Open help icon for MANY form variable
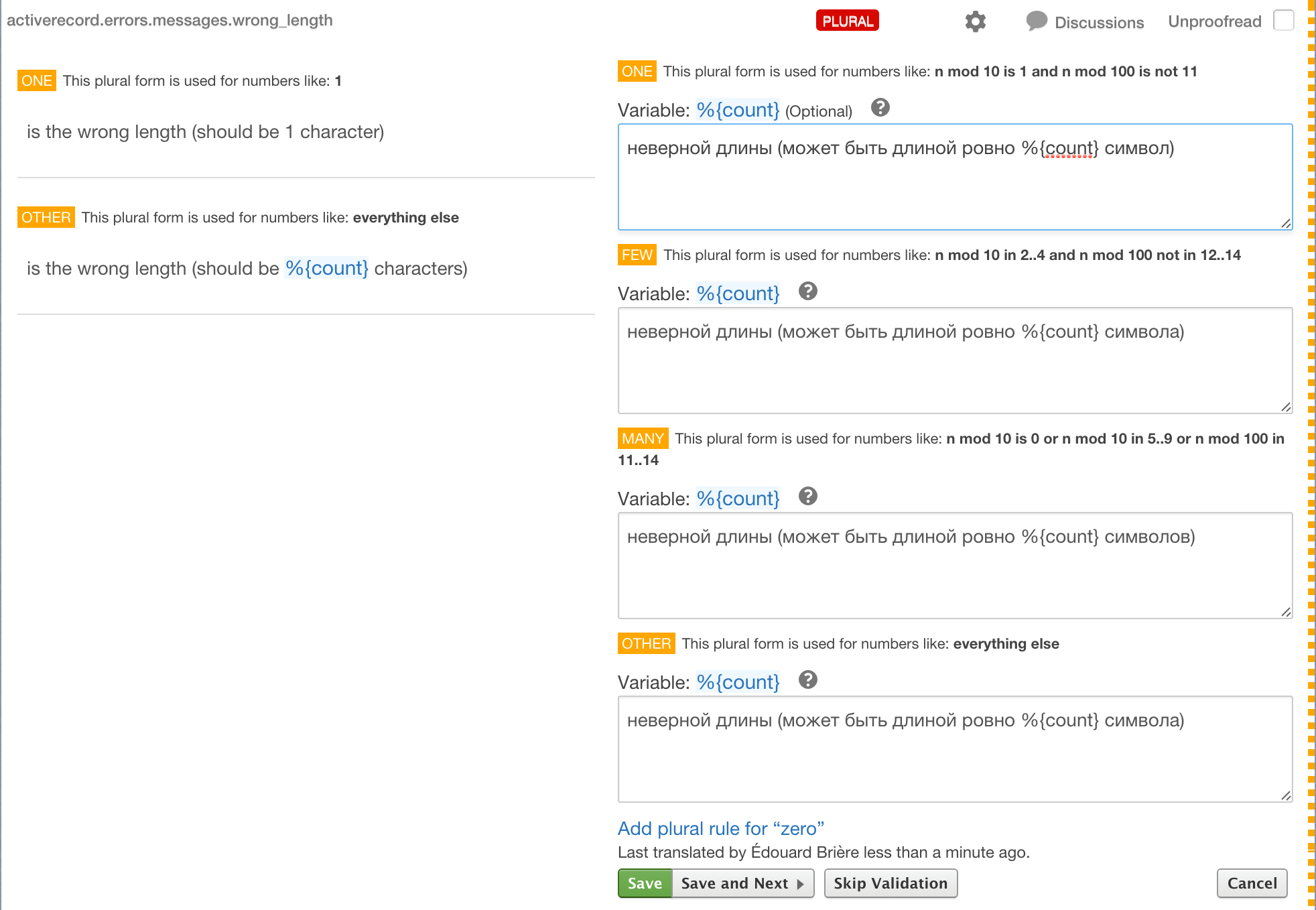 [808, 496]
